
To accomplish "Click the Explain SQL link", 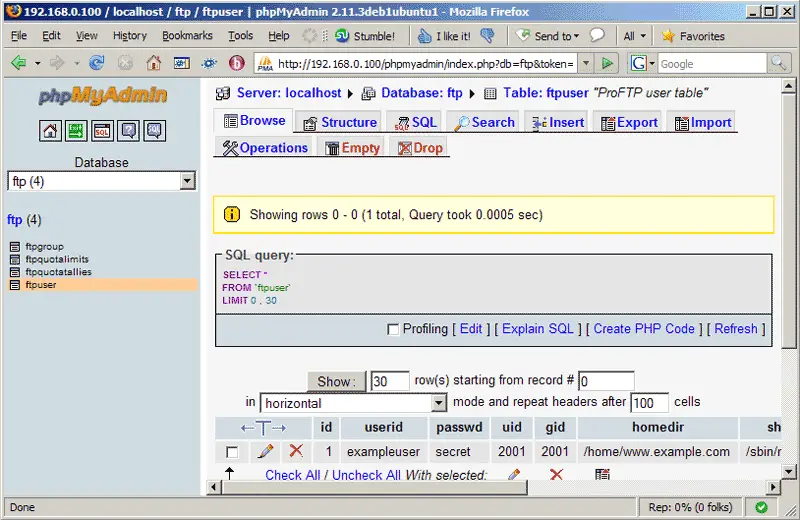I will [538, 329].
